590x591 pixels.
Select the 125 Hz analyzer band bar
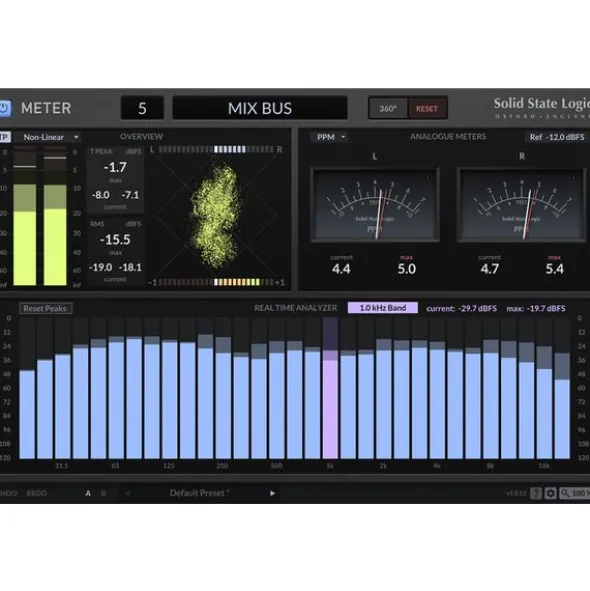170,388
